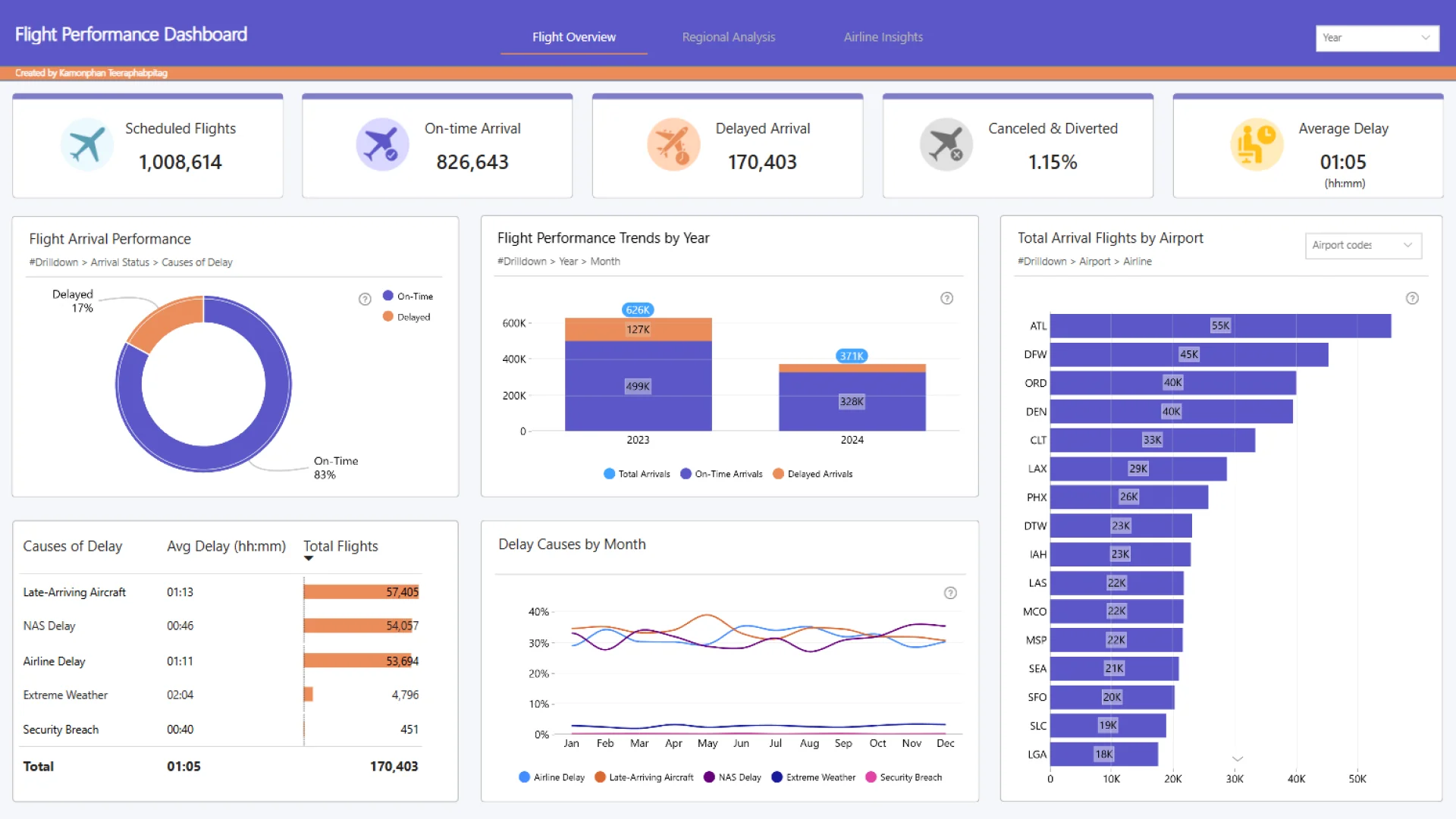Open help tooltip in Total Arrival Flights by Airport
Image resolution: width=1456 pixels, height=819 pixels.
1412,298
